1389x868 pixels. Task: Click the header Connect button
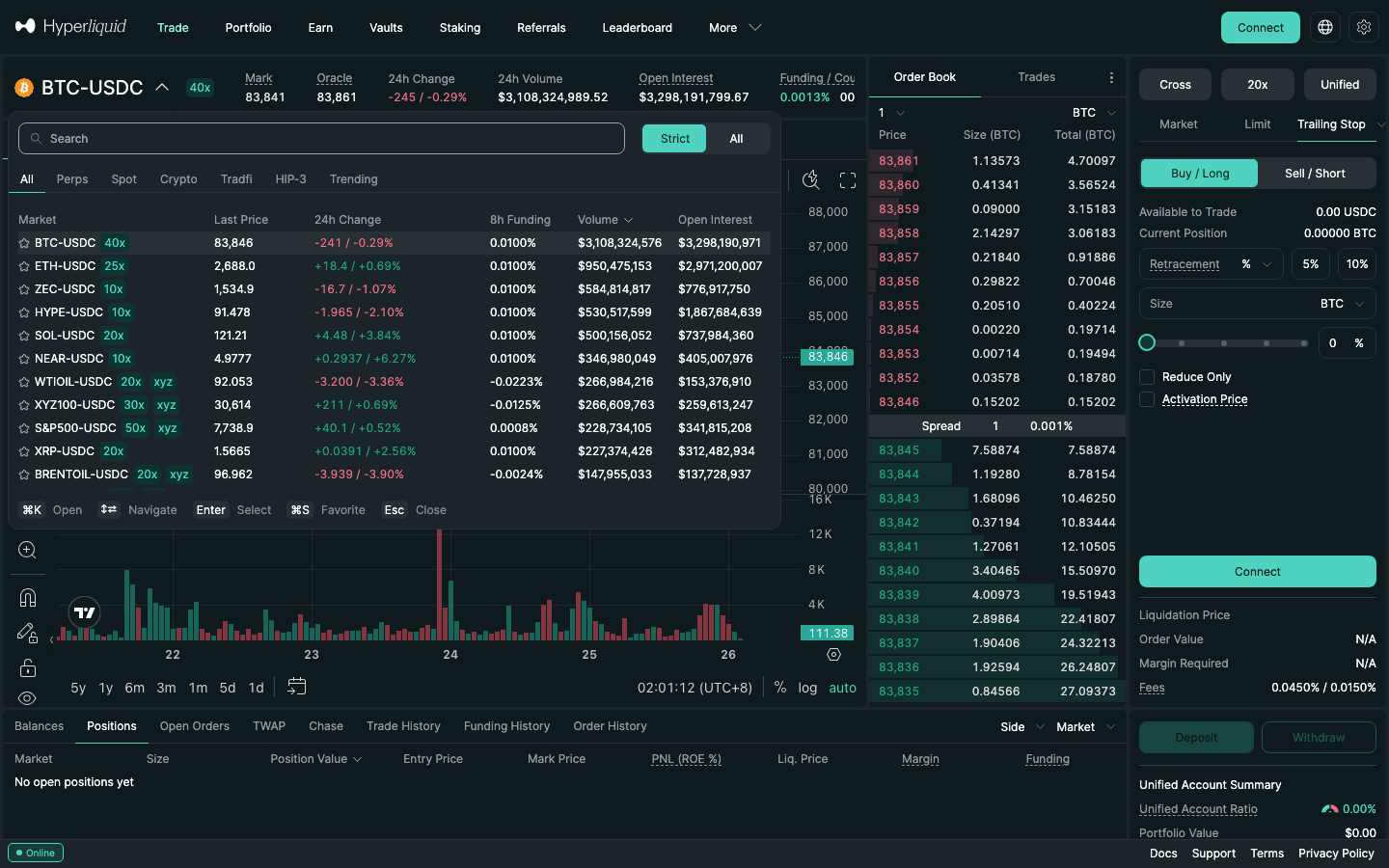(1260, 27)
